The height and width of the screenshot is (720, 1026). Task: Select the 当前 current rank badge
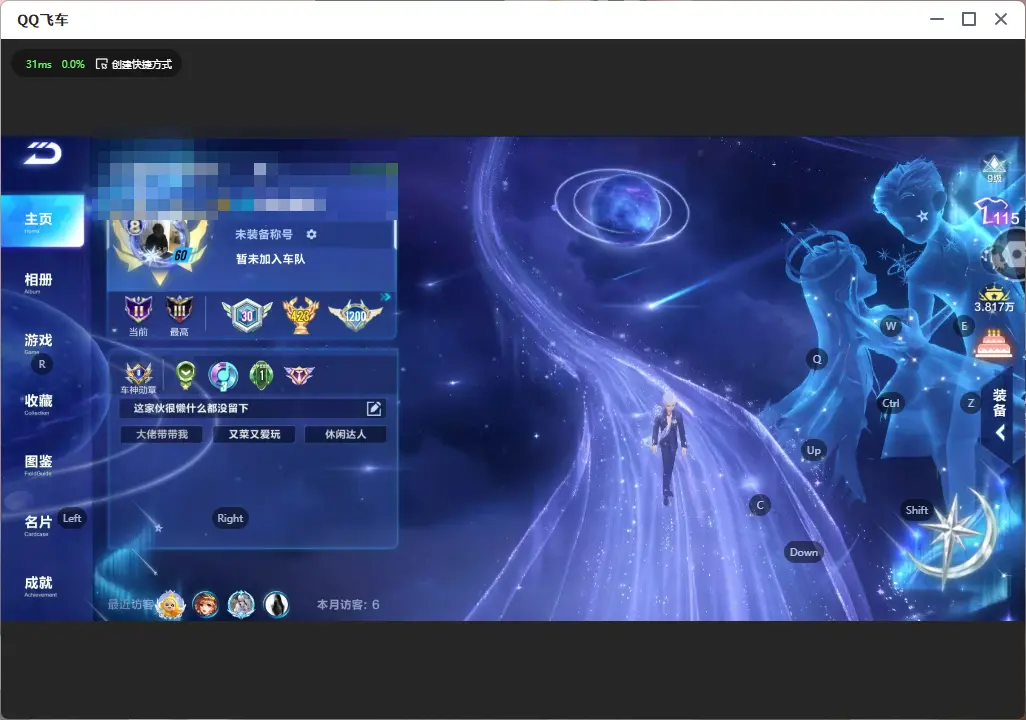tap(138, 315)
